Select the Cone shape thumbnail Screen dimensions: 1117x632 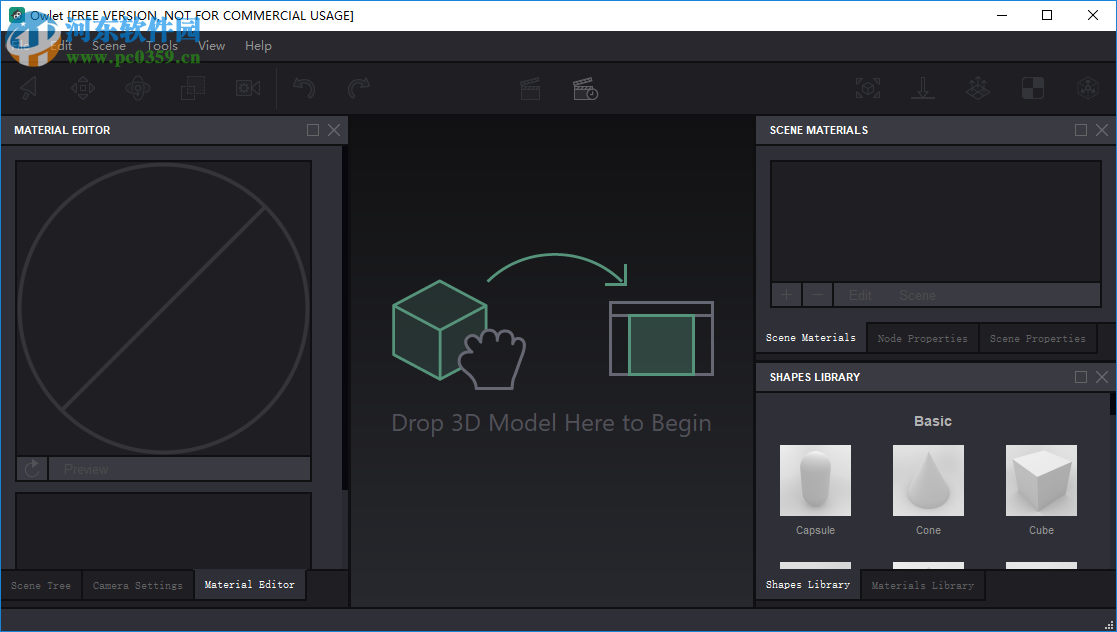tap(928, 481)
